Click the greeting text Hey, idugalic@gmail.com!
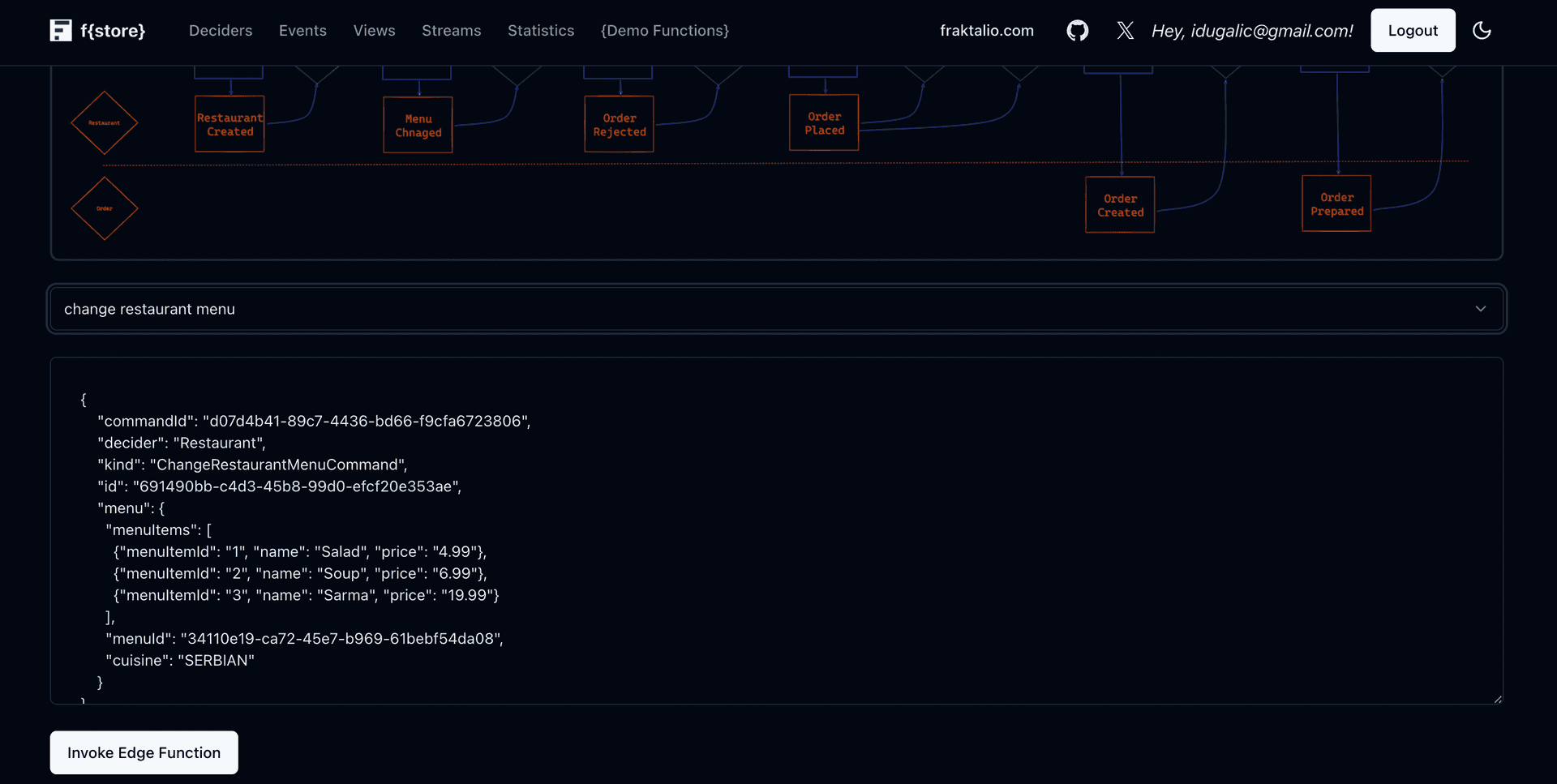1557x784 pixels. [1252, 31]
